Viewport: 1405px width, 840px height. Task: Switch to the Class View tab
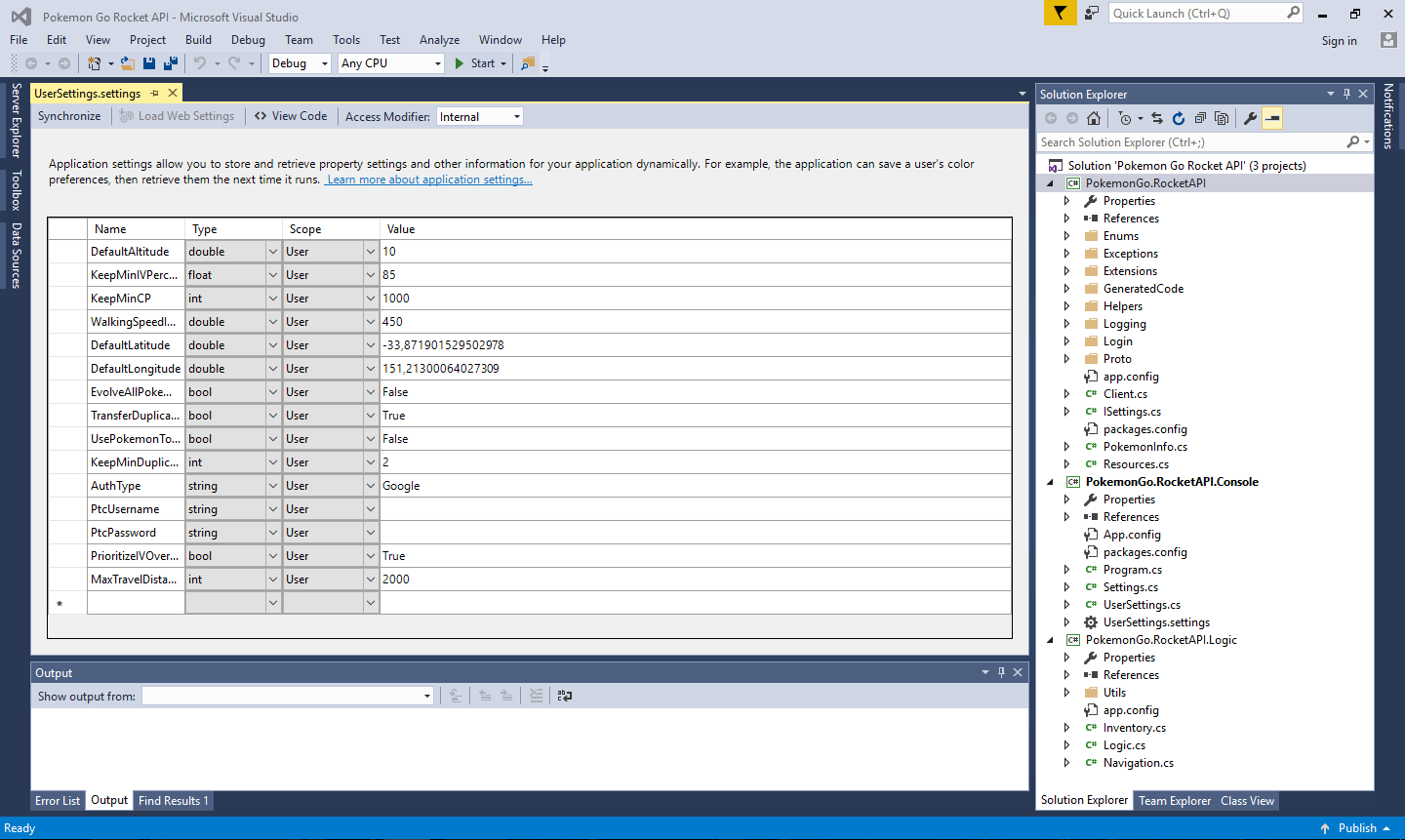coord(1247,801)
